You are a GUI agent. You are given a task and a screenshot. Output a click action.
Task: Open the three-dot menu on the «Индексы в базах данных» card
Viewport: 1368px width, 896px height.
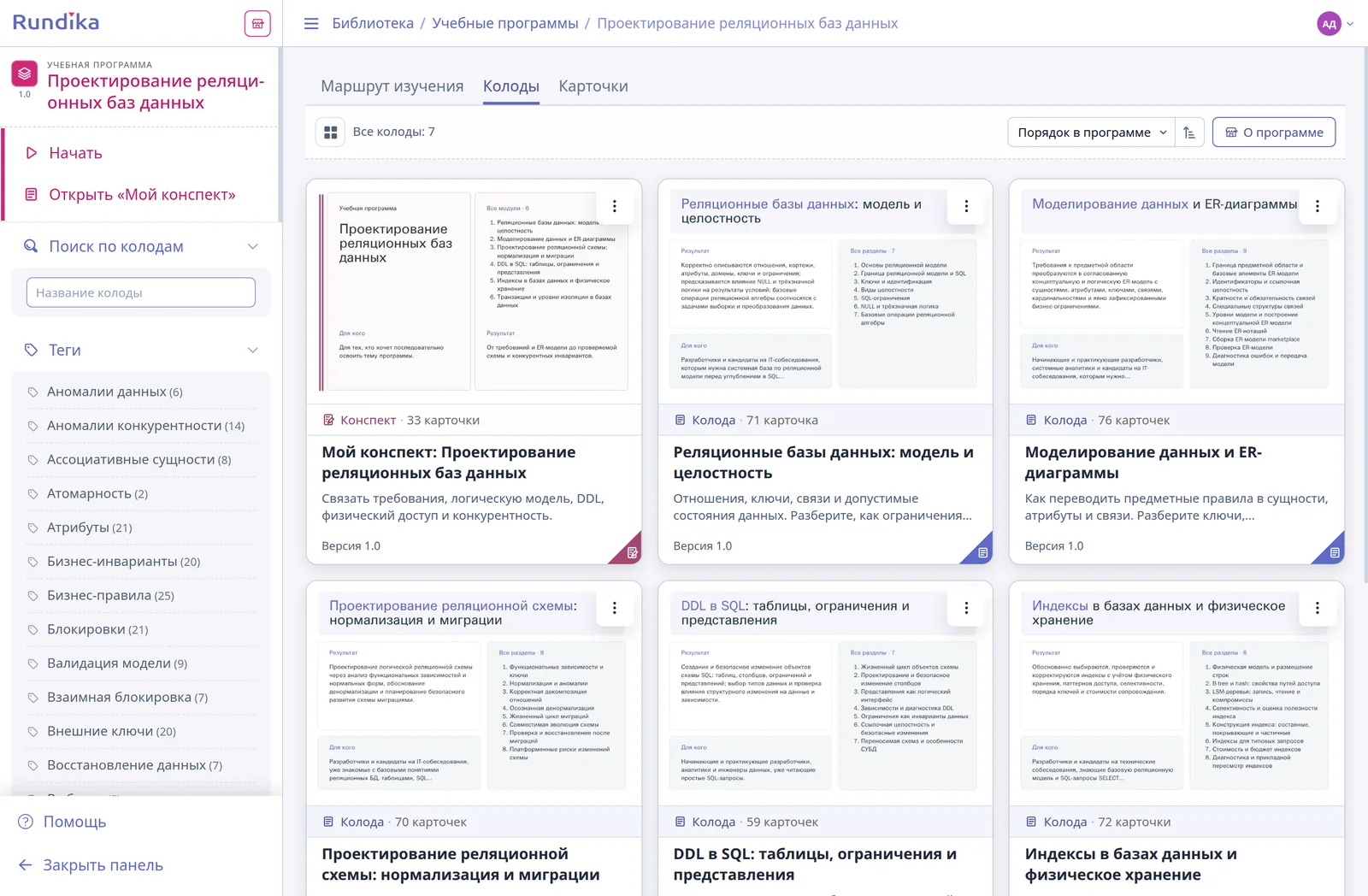point(1317,608)
